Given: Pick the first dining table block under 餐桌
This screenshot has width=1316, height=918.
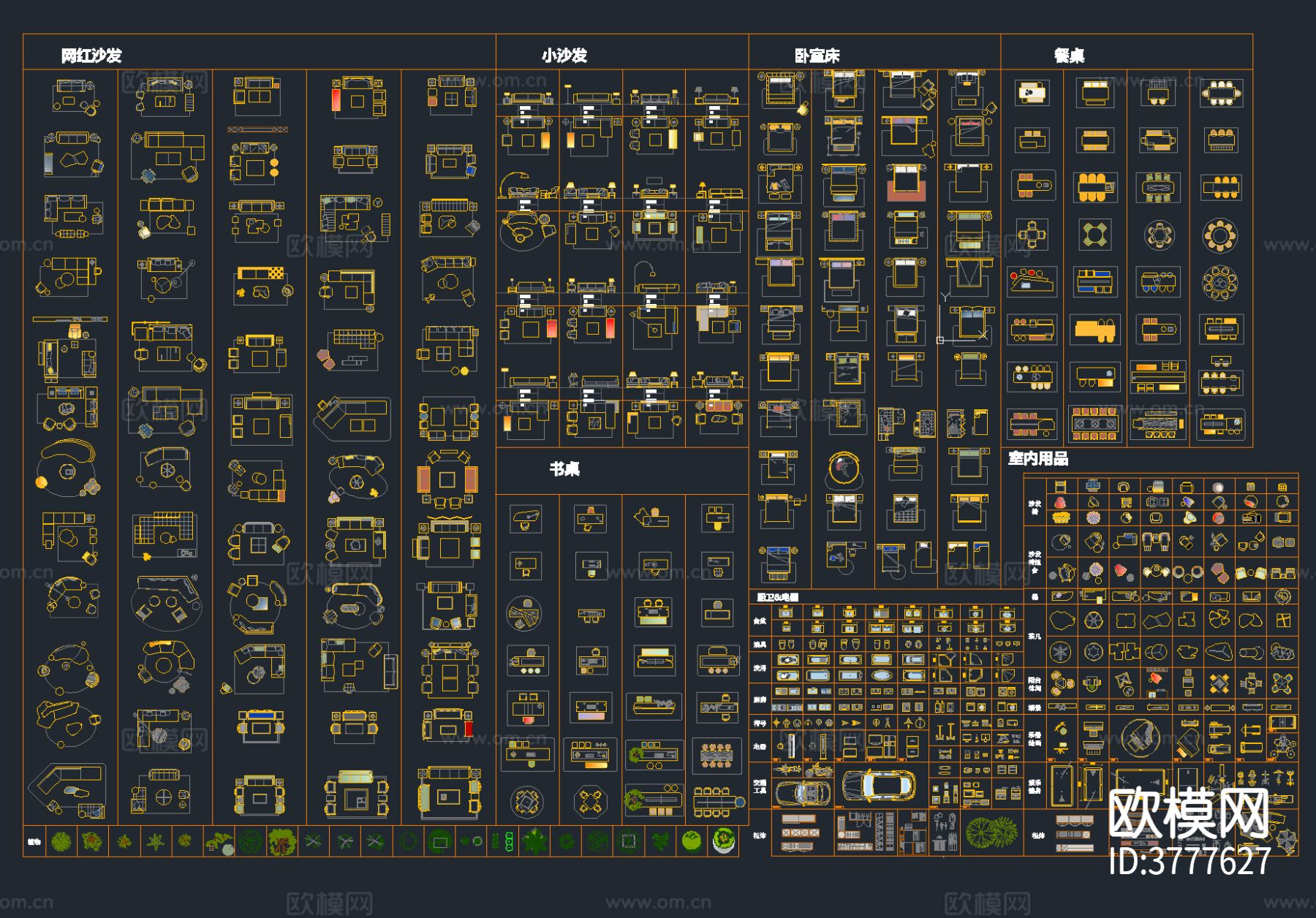Looking at the screenshot, I should 1032,93.
